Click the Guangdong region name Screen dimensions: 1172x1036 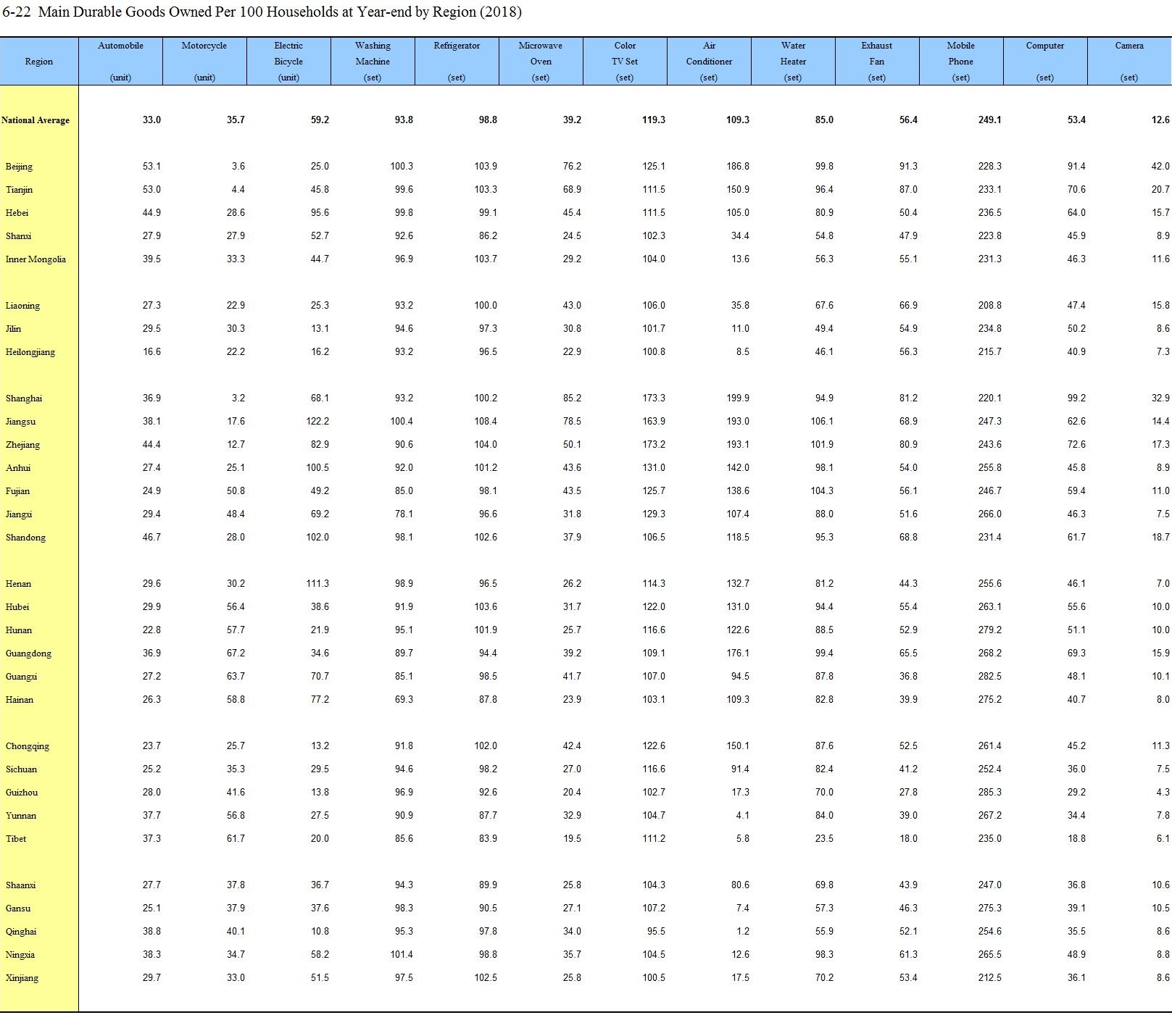point(28,653)
